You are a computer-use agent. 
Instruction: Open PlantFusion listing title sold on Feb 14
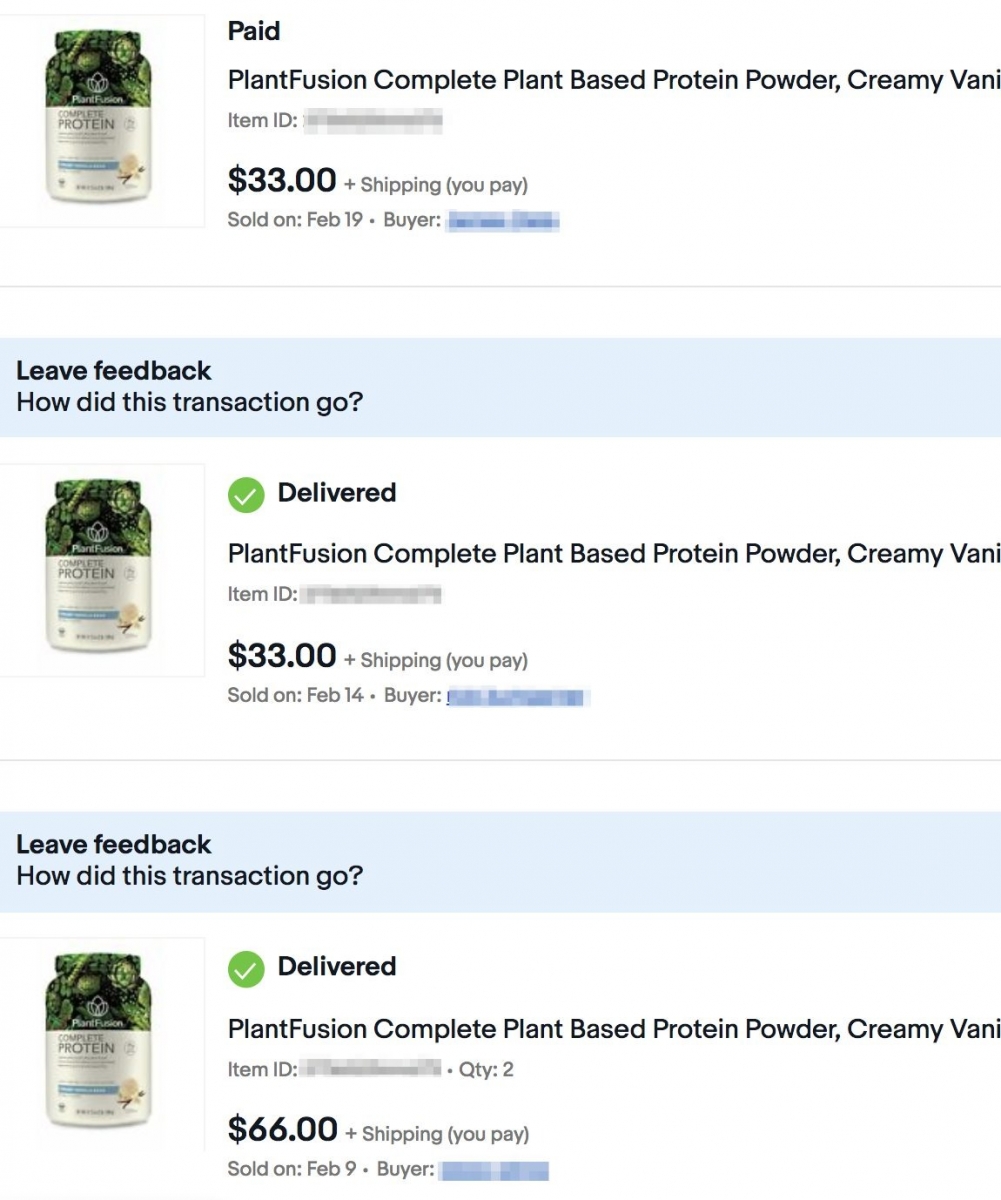[612, 554]
